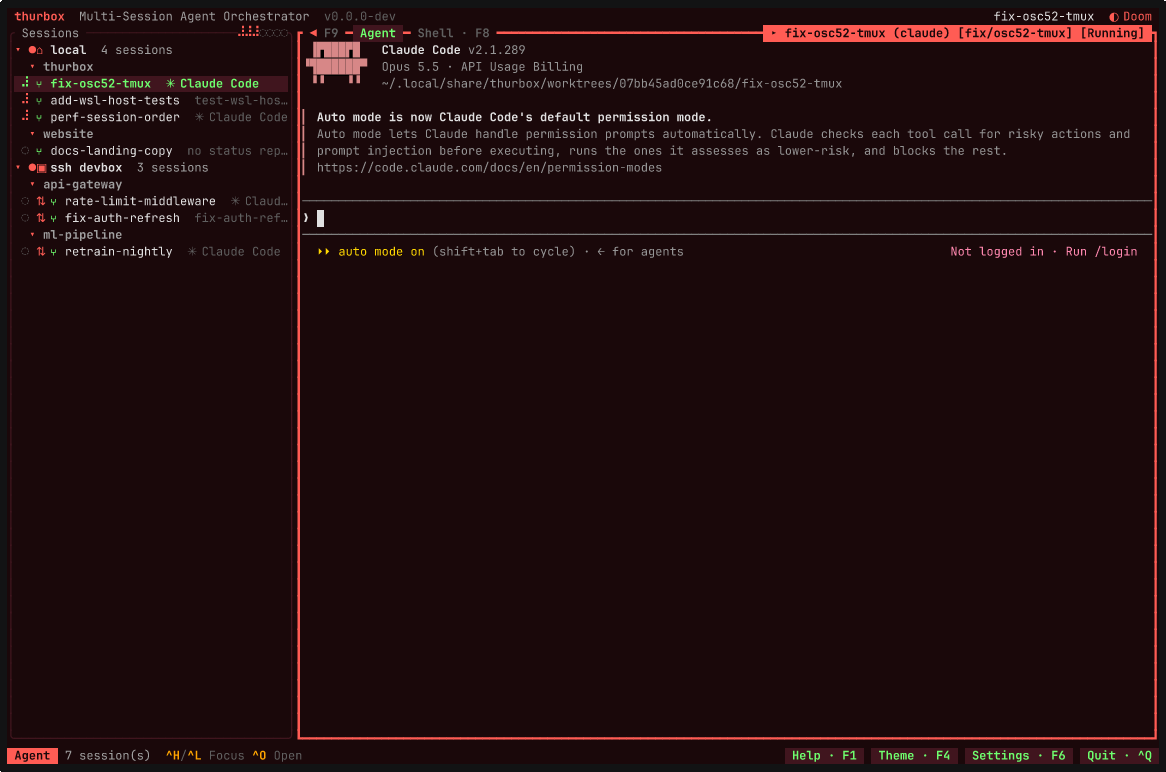Click the running-status dots icon on fix-osc52-tmux row
The height and width of the screenshot is (772, 1166).
25,83
